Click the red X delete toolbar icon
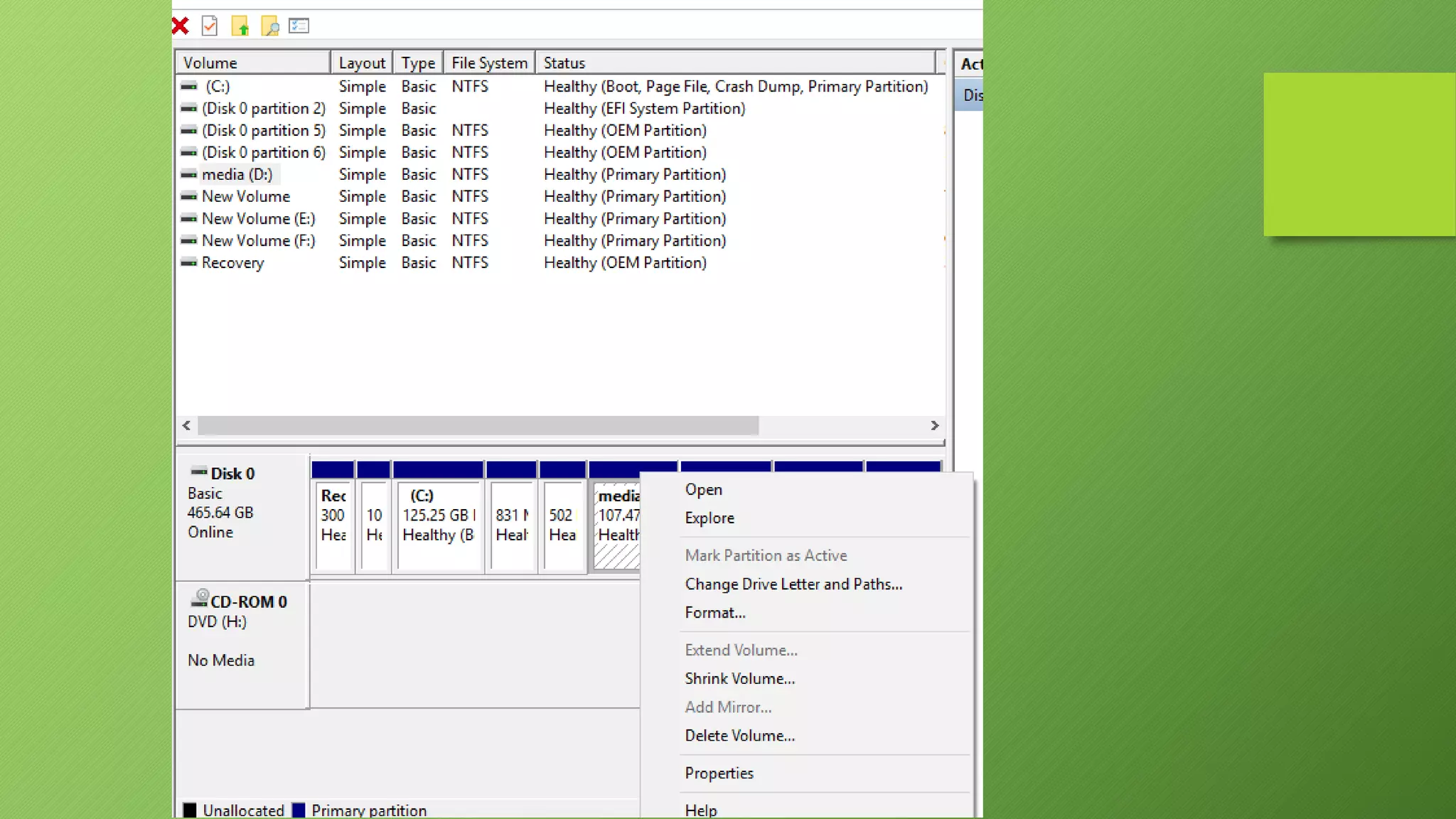Viewport: 1456px width, 819px height. [x=181, y=26]
